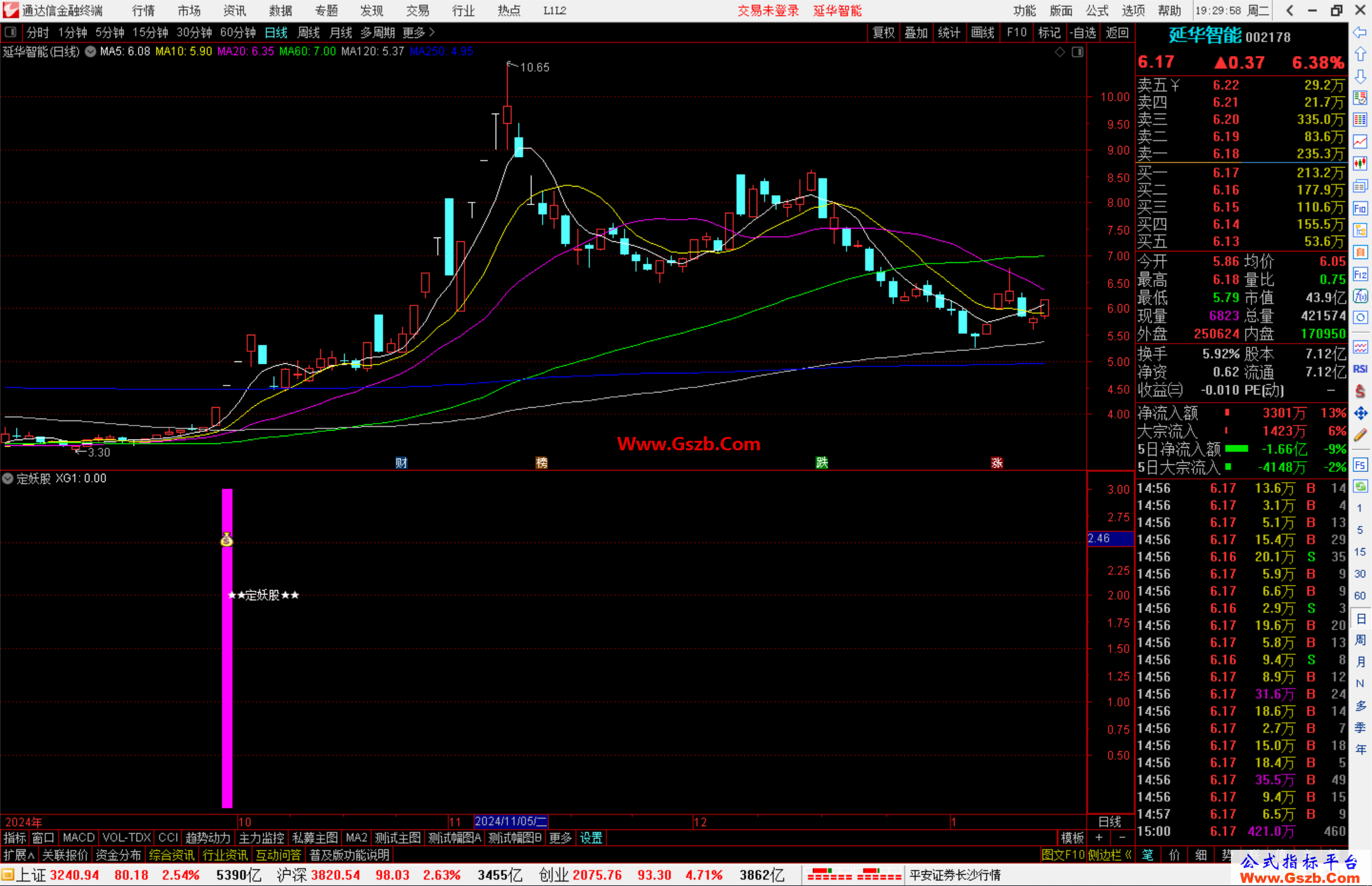
Task: Click the wavy multi-line indicator icon
Action: (x=1360, y=347)
